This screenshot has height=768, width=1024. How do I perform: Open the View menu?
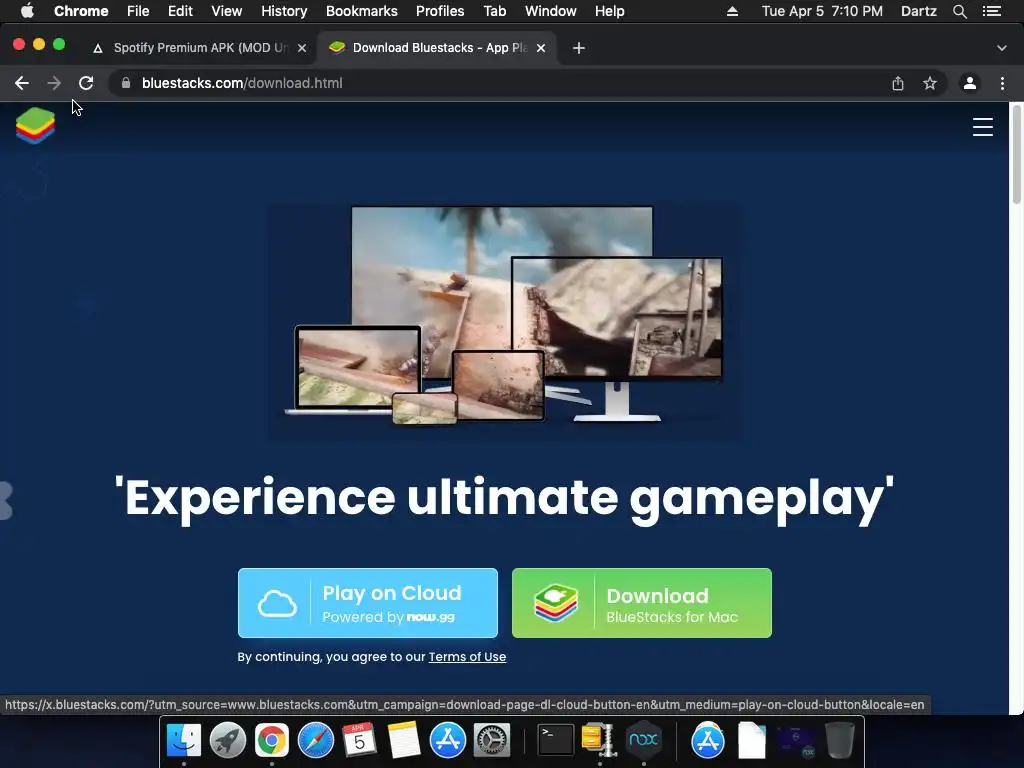[227, 11]
